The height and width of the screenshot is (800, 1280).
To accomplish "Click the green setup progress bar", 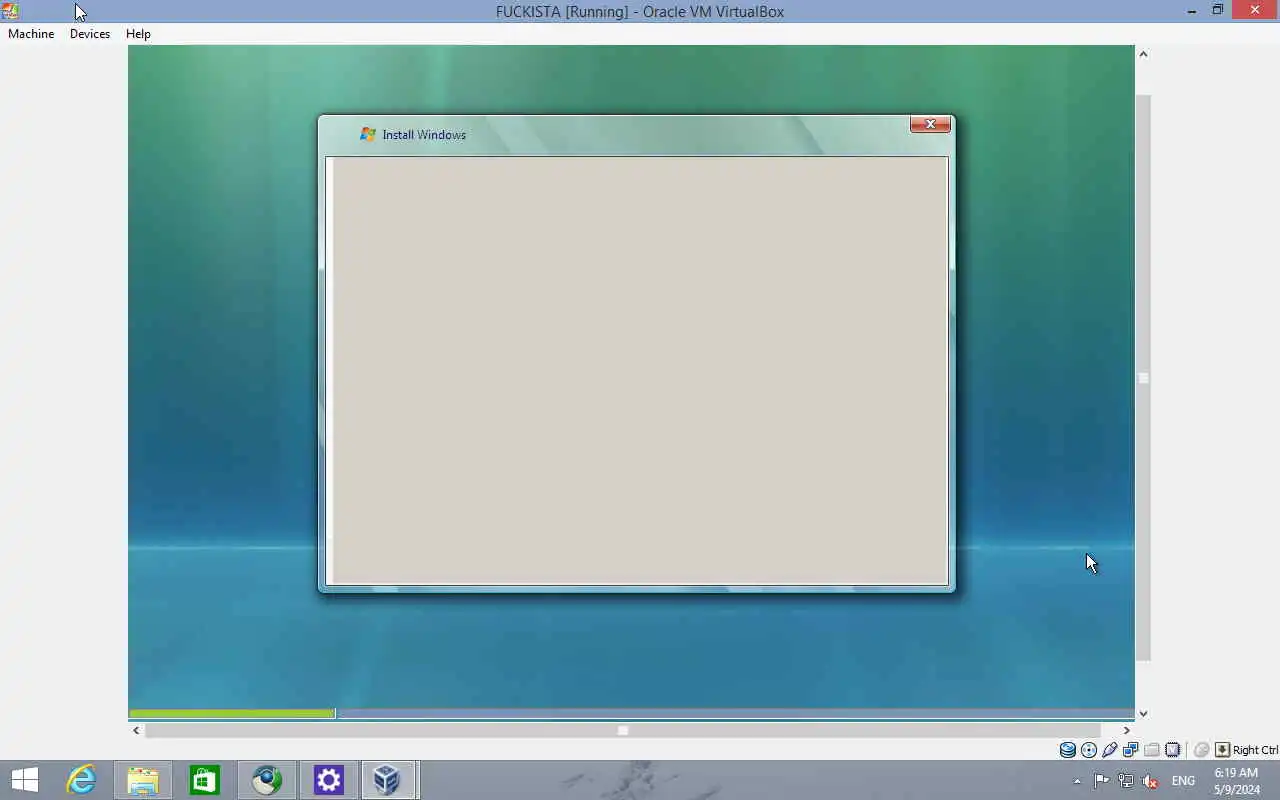I will click(232, 713).
